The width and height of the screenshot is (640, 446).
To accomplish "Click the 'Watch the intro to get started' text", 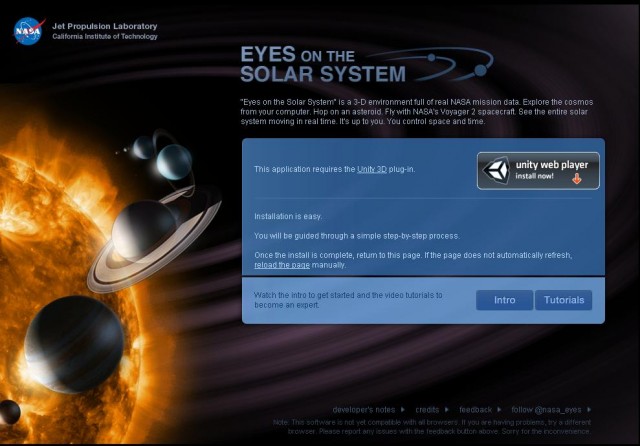I will click(348, 300).
